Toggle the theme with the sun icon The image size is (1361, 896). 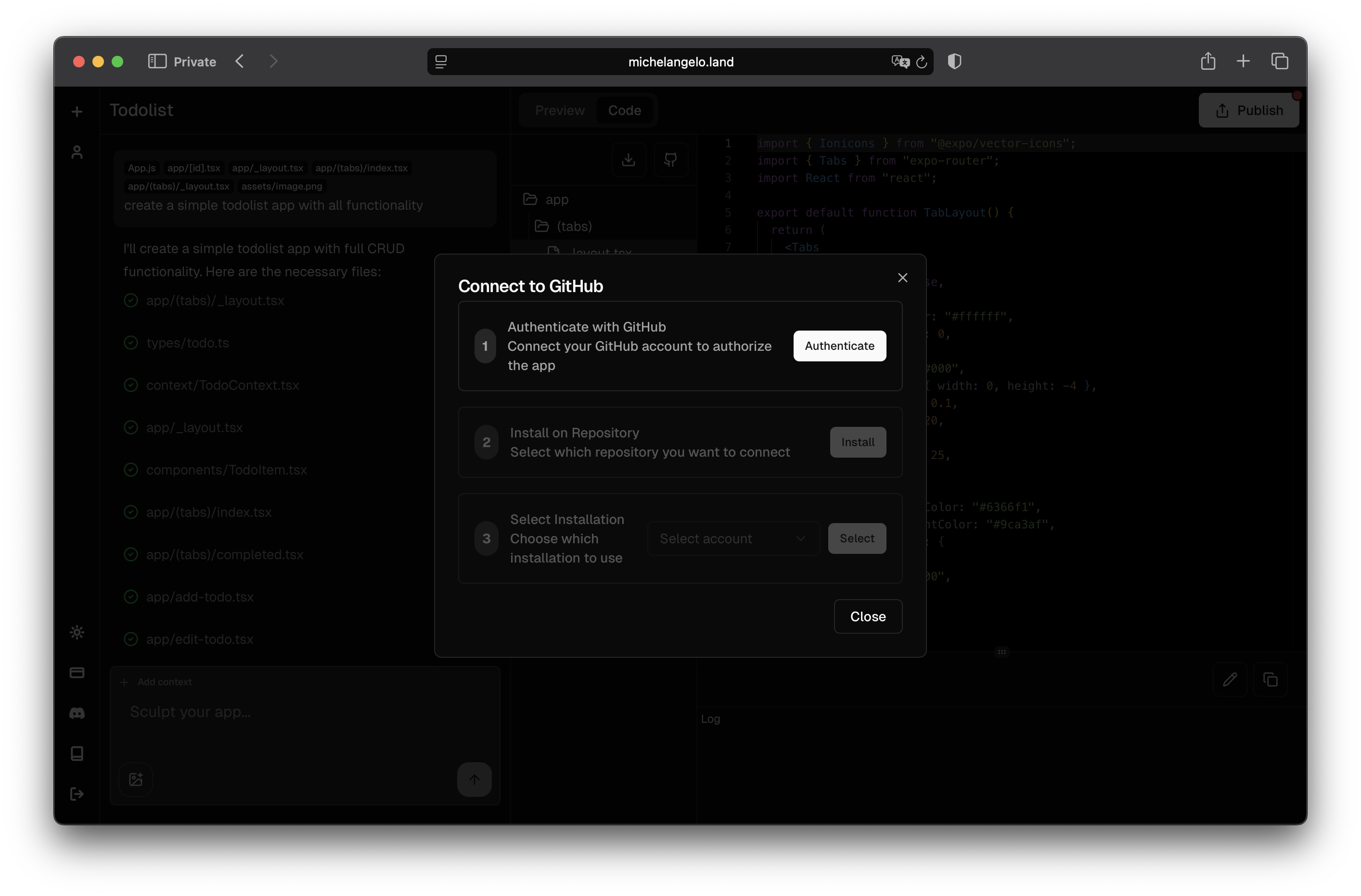77,632
